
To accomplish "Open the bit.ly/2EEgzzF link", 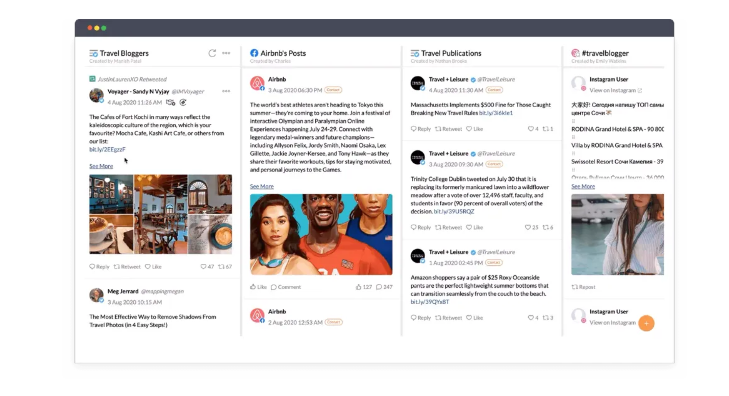I will pos(107,150).
